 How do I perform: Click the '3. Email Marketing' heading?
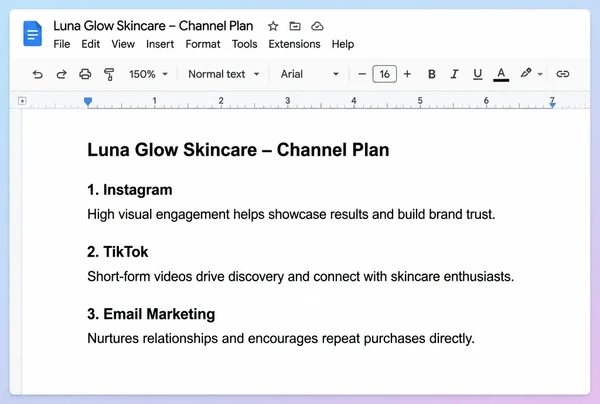[x=151, y=314]
